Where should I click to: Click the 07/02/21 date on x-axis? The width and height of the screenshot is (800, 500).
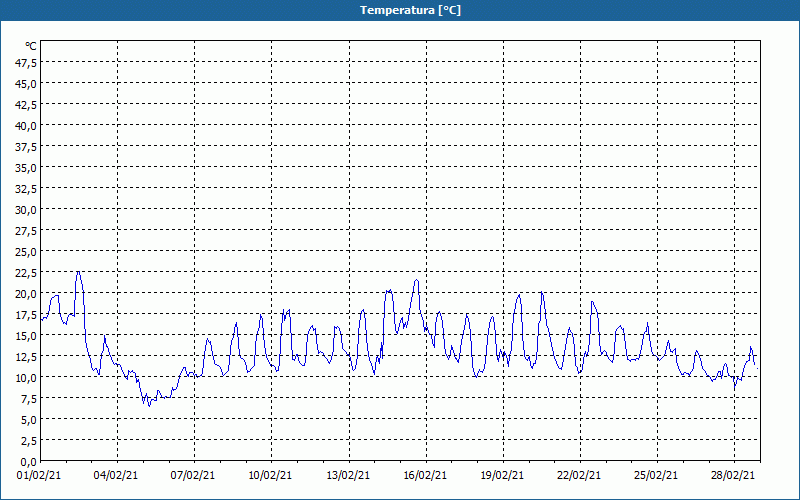194,476
